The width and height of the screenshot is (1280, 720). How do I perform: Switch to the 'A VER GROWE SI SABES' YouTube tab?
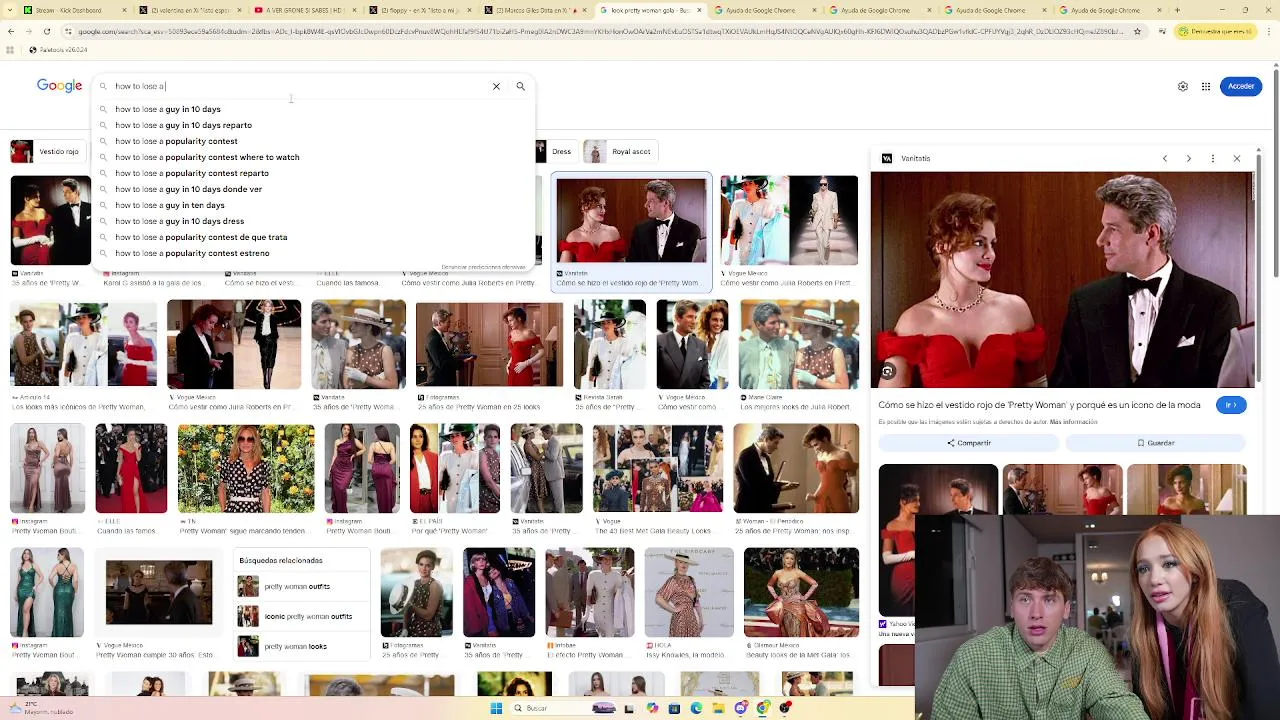(305, 10)
